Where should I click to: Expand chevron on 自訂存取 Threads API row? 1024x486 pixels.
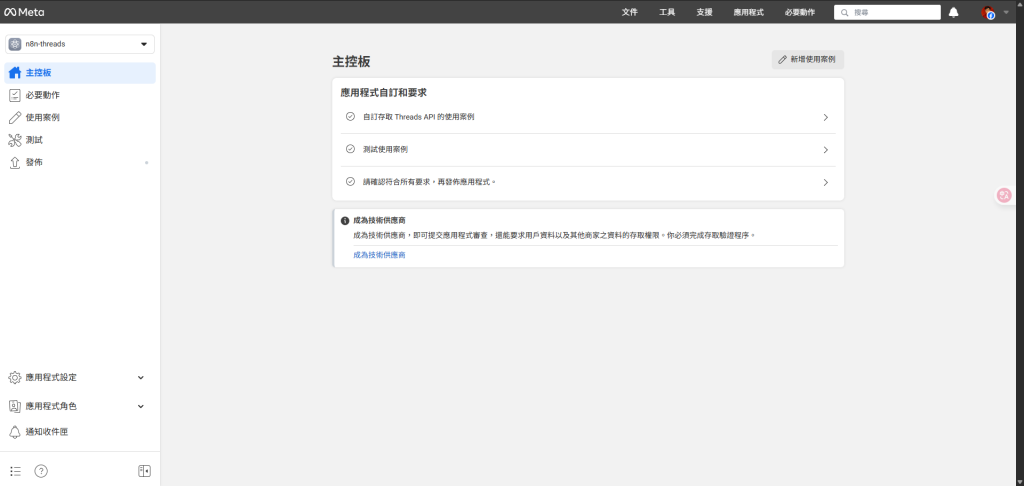tap(825, 118)
